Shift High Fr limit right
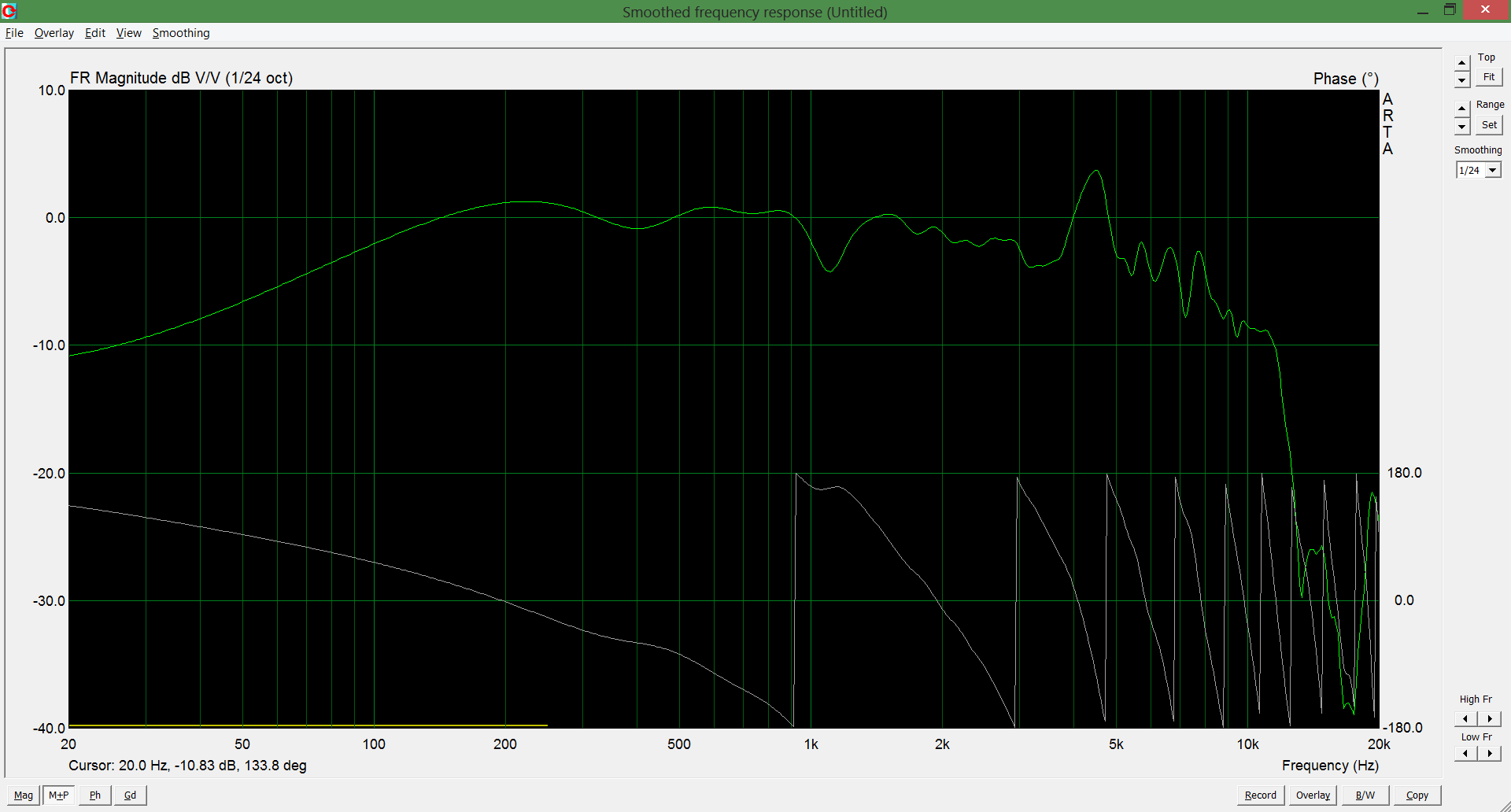 click(x=1489, y=718)
